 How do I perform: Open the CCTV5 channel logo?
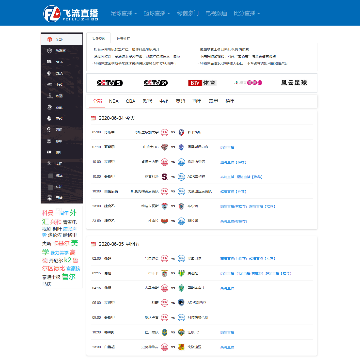click(110, 83)
